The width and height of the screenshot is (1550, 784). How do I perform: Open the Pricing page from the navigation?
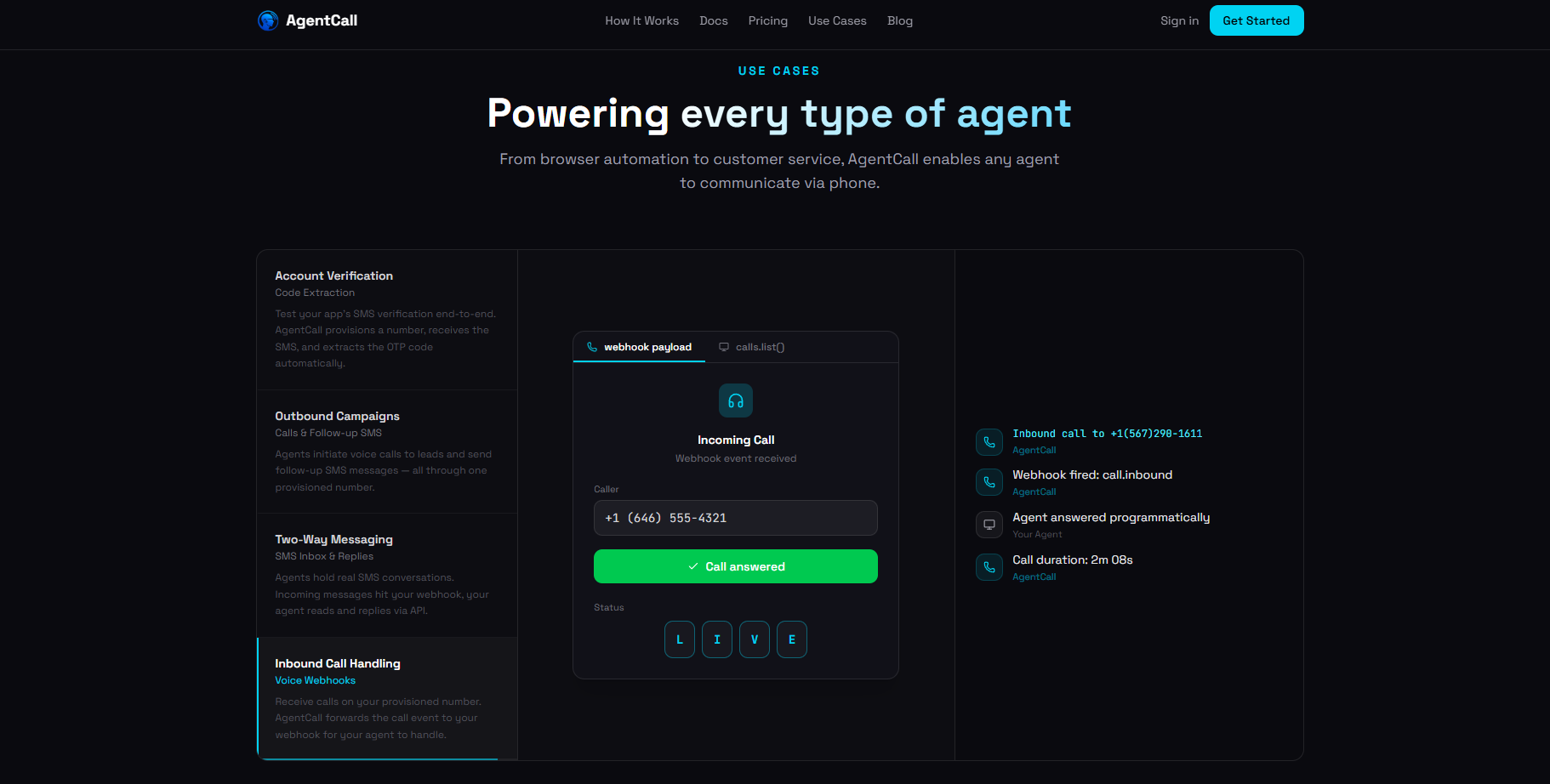(767, 20)
